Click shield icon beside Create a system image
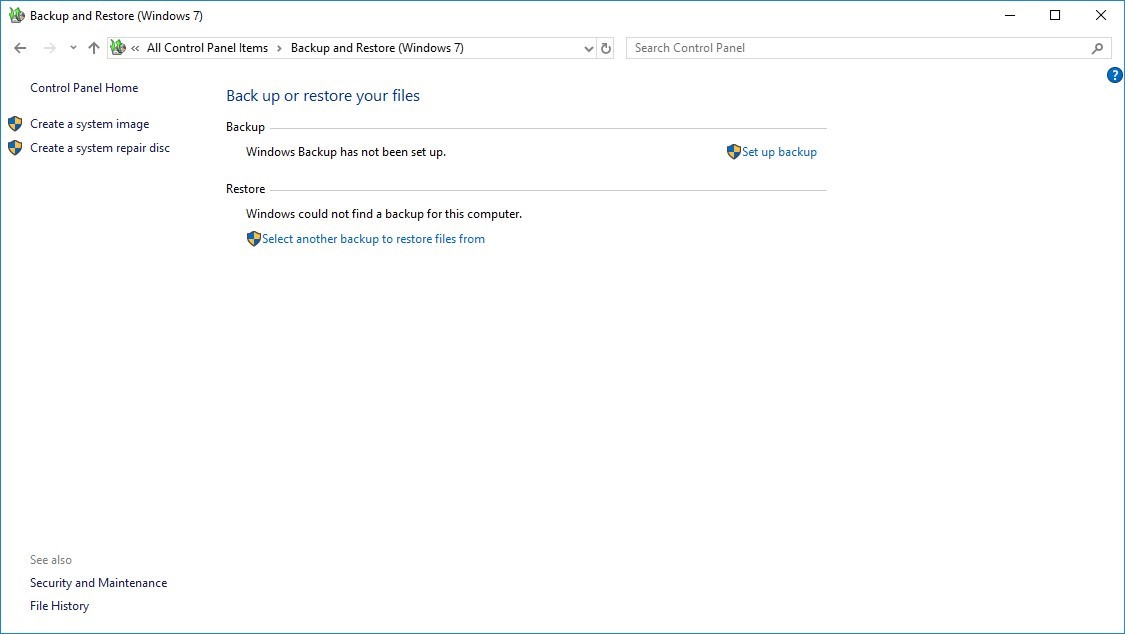This screenshot has height=634, width=1125. 15,124
